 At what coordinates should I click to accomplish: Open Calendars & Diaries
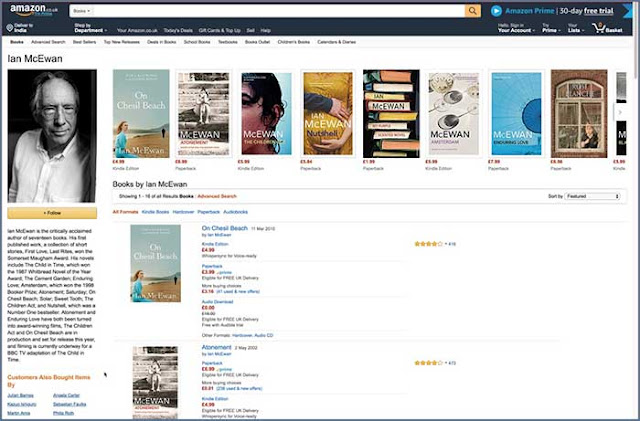(336, 42)
